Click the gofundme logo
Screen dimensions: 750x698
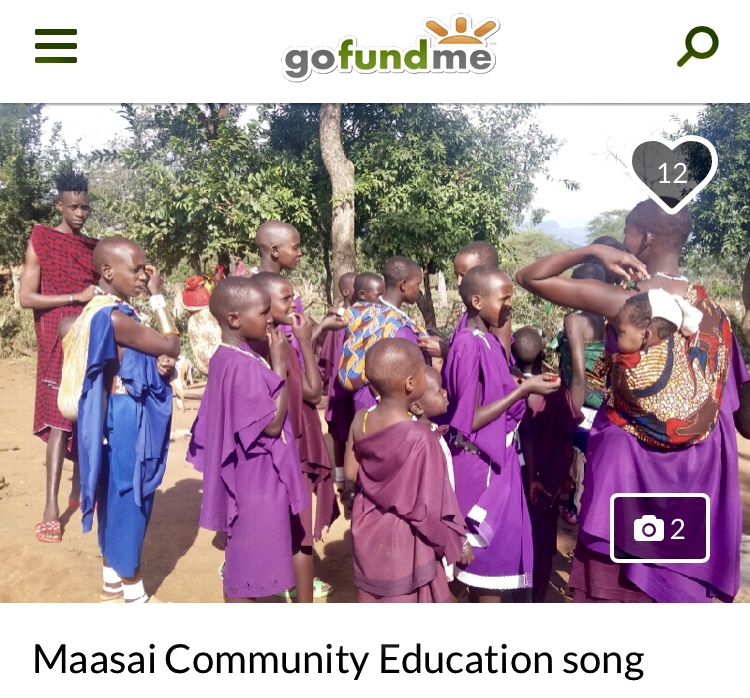(390, 47)
